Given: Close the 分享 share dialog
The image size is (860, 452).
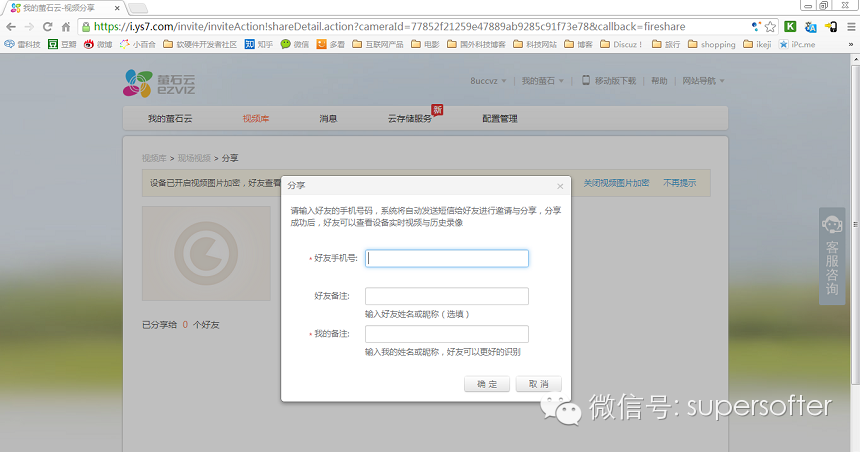Looking at the screenshot, I should 560,187.
